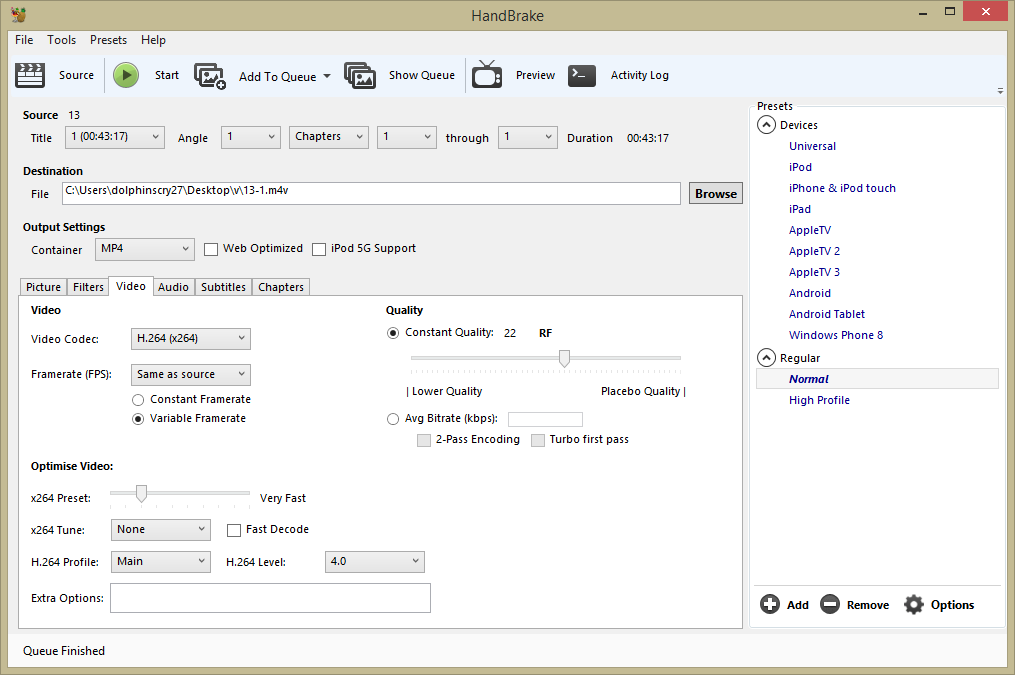The width and height of the screenshot is (1015, 675).
Task: Enable the Fast Decode checkbox
Action: (234, 531)
